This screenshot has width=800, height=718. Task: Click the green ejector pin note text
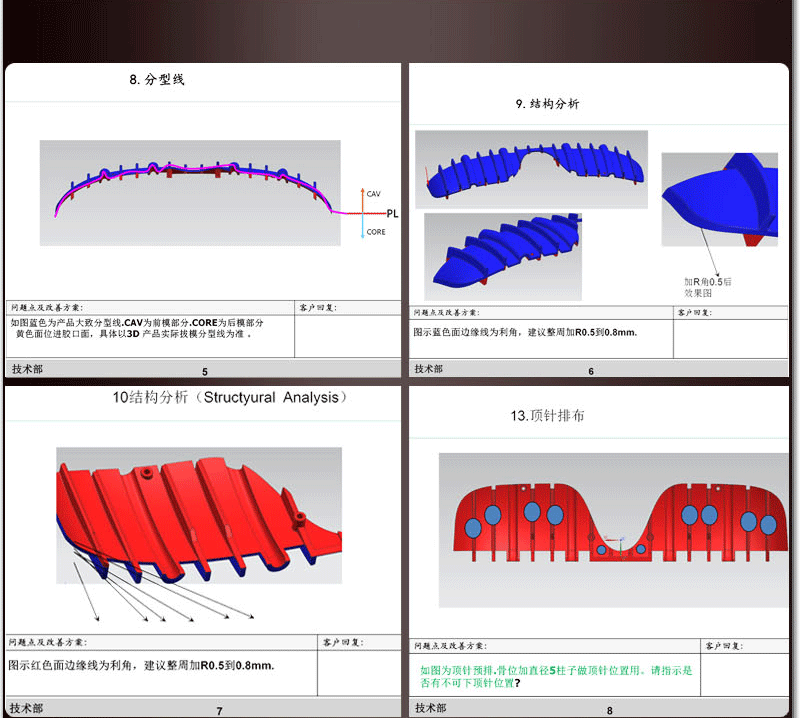click(x=556, y=676)
